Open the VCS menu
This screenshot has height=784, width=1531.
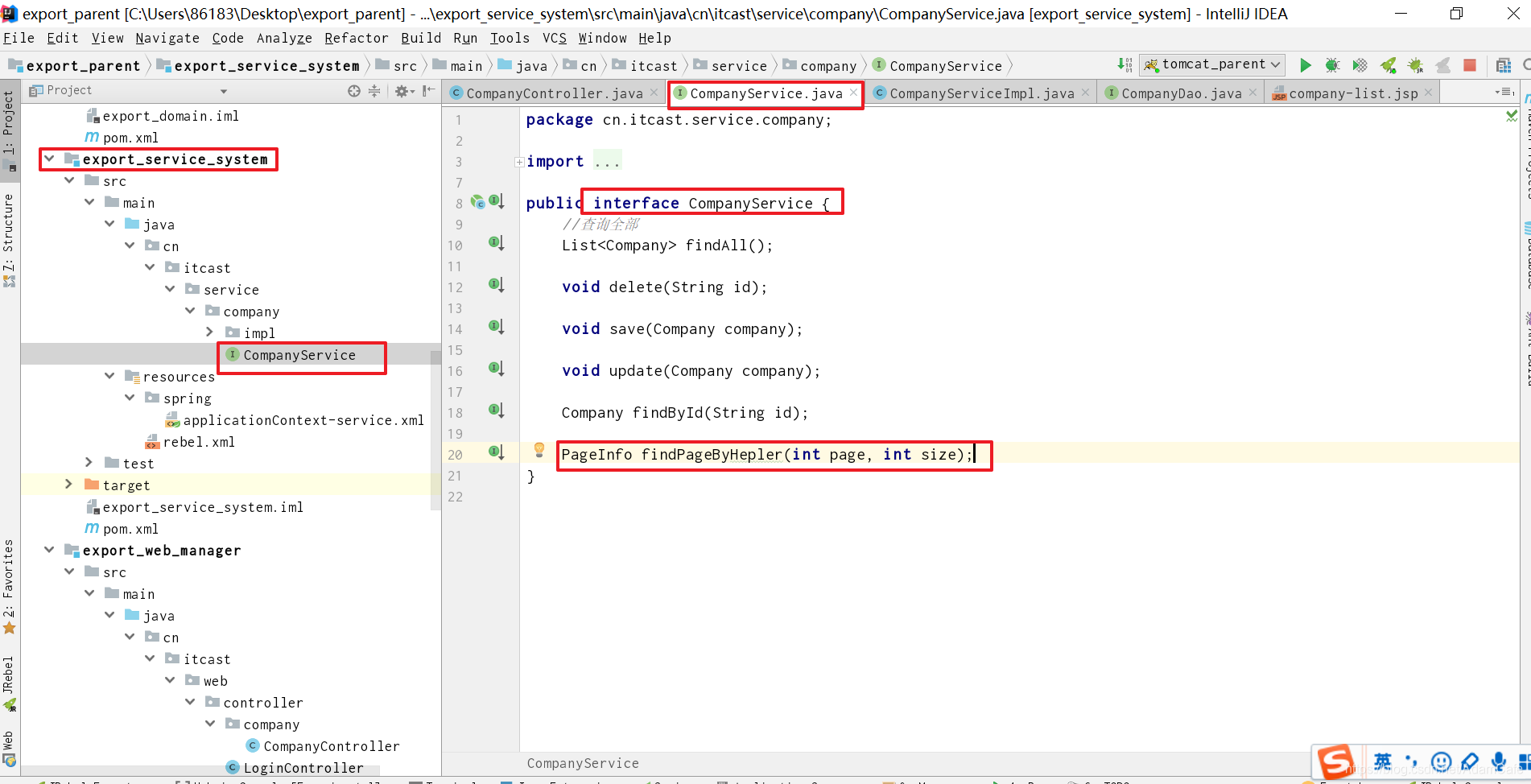pos(555,38)
